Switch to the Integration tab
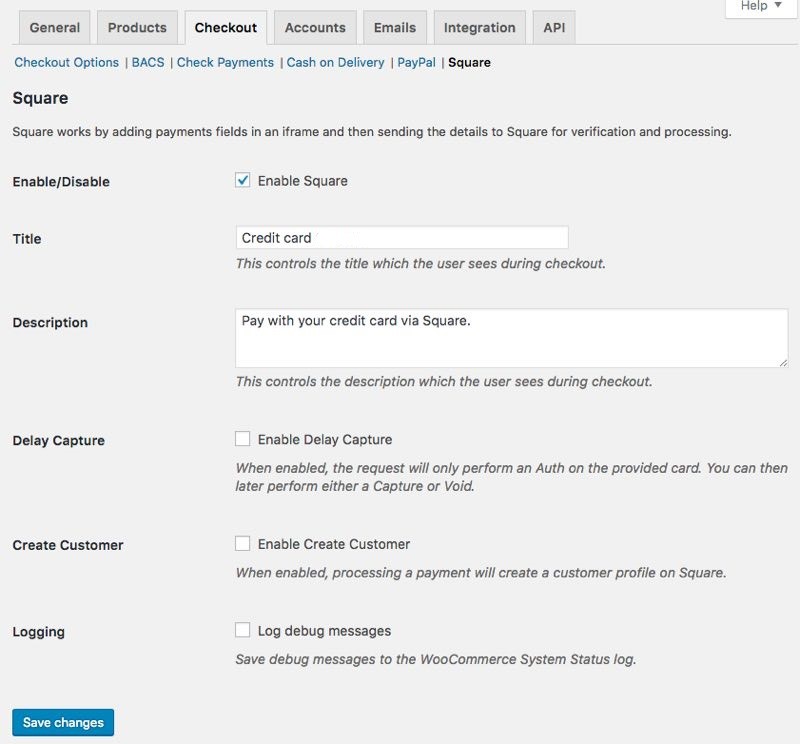The image size is (800, 744). 480,27
